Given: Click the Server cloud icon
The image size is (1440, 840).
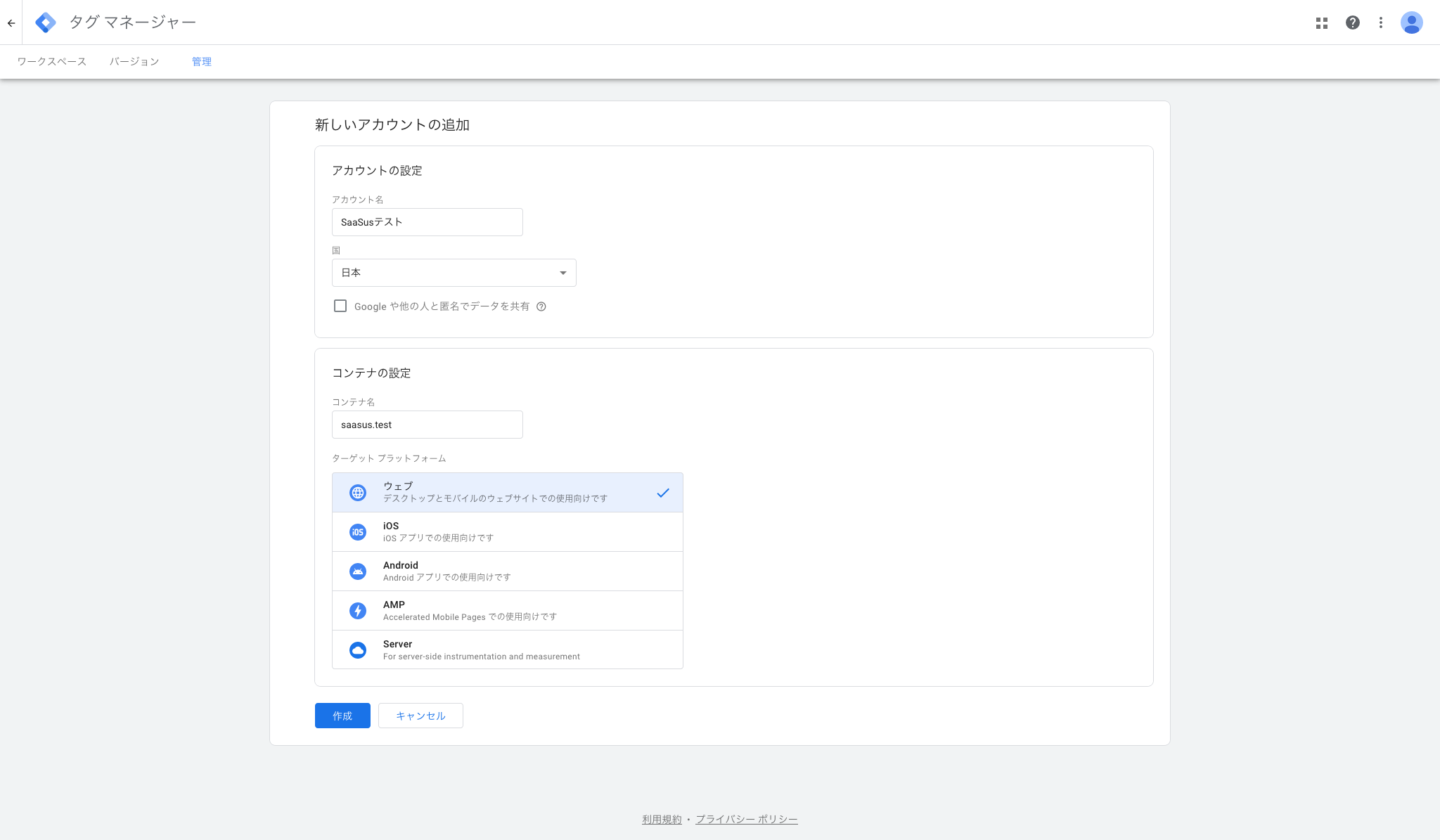Looking at the screenshot, I should (x=358, y=650).
